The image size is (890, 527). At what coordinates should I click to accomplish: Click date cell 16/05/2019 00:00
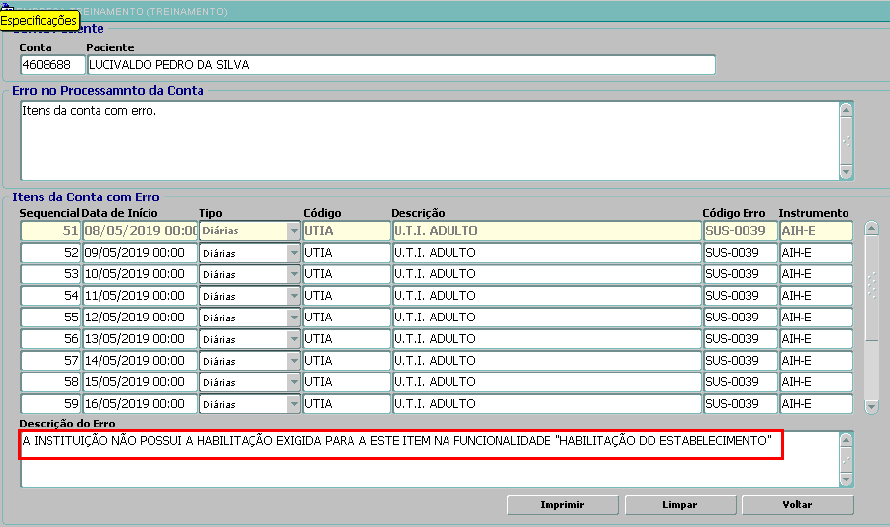[140, 404]
